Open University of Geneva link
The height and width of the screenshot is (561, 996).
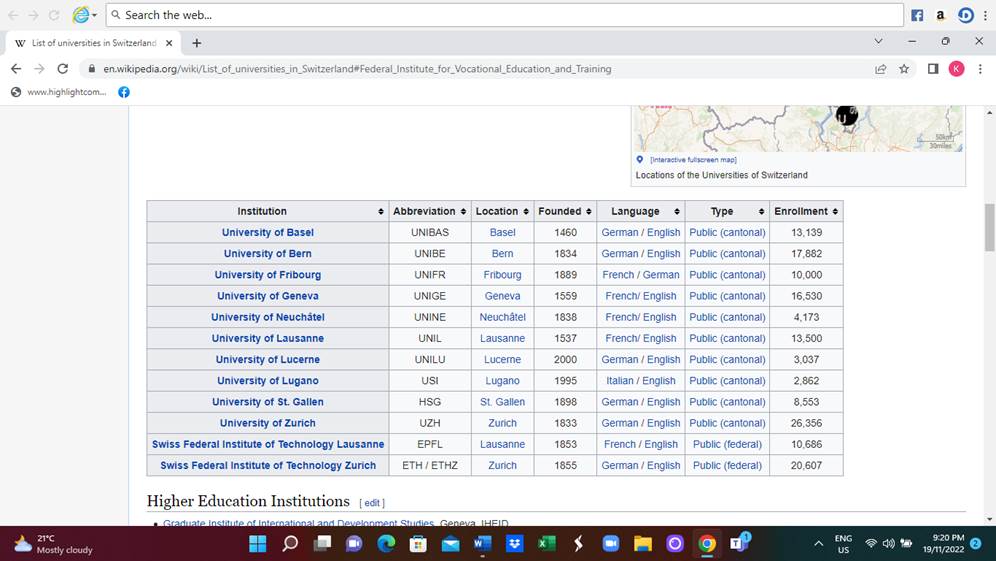[267, 296]
